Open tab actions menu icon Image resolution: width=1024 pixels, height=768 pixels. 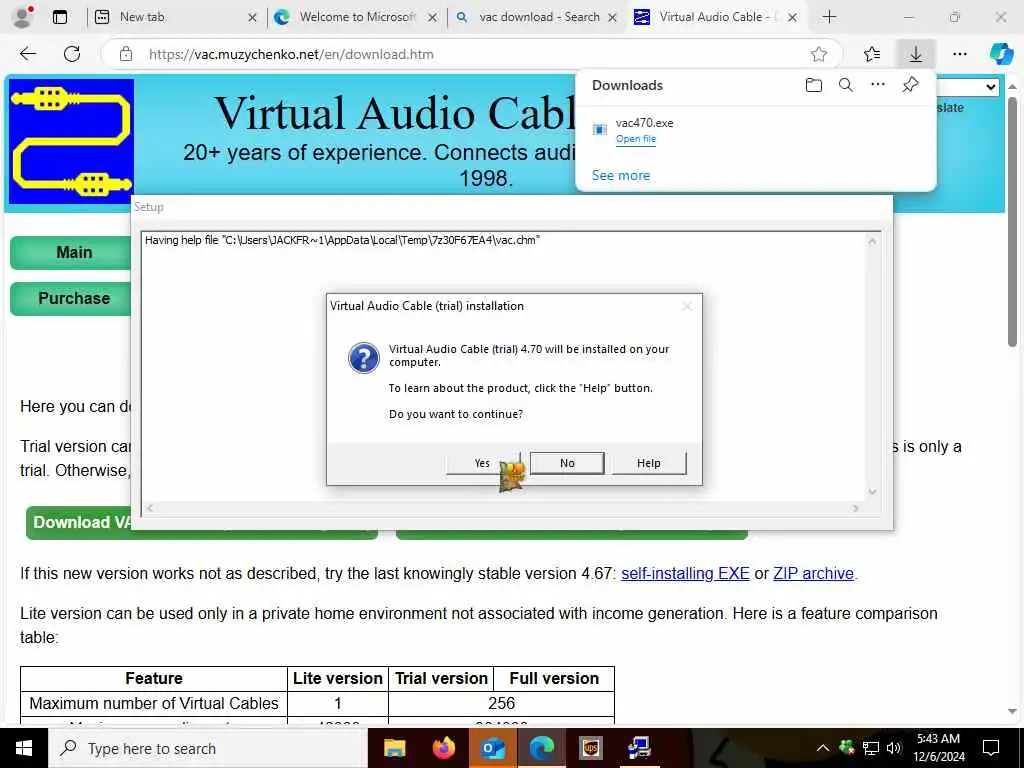click(x=59, y=17)
